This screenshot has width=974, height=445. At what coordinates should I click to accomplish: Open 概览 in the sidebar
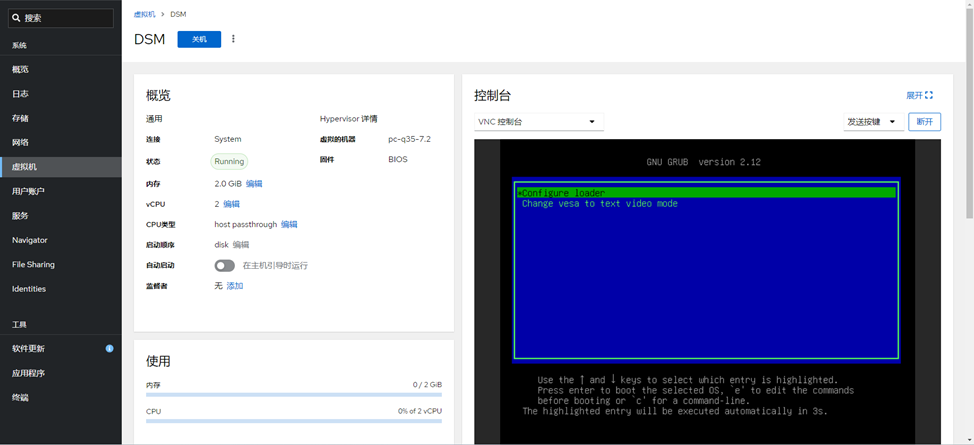click(61, 70)
